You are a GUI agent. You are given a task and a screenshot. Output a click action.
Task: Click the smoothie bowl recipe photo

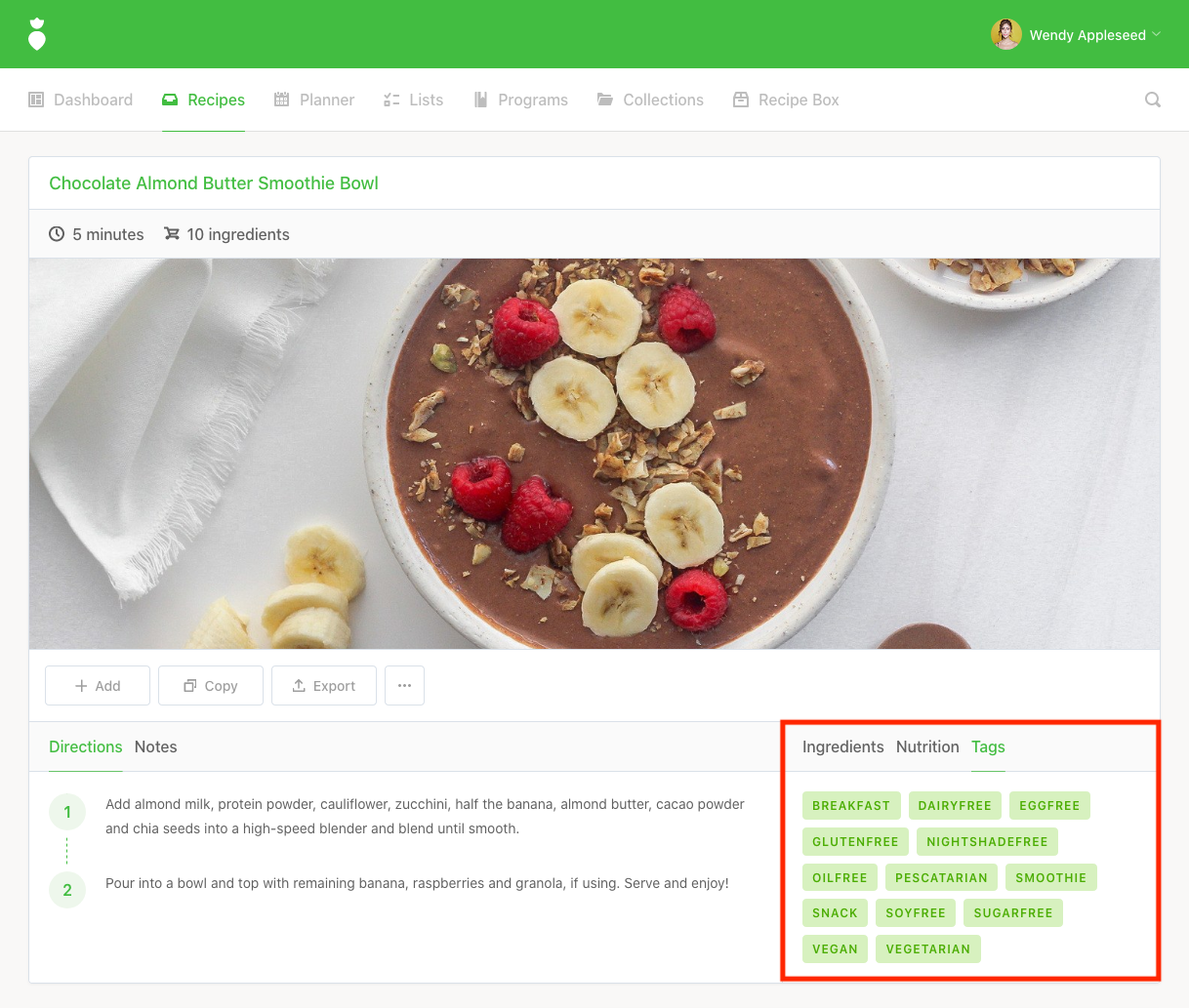pyautogui.click(x=594, y=454)
